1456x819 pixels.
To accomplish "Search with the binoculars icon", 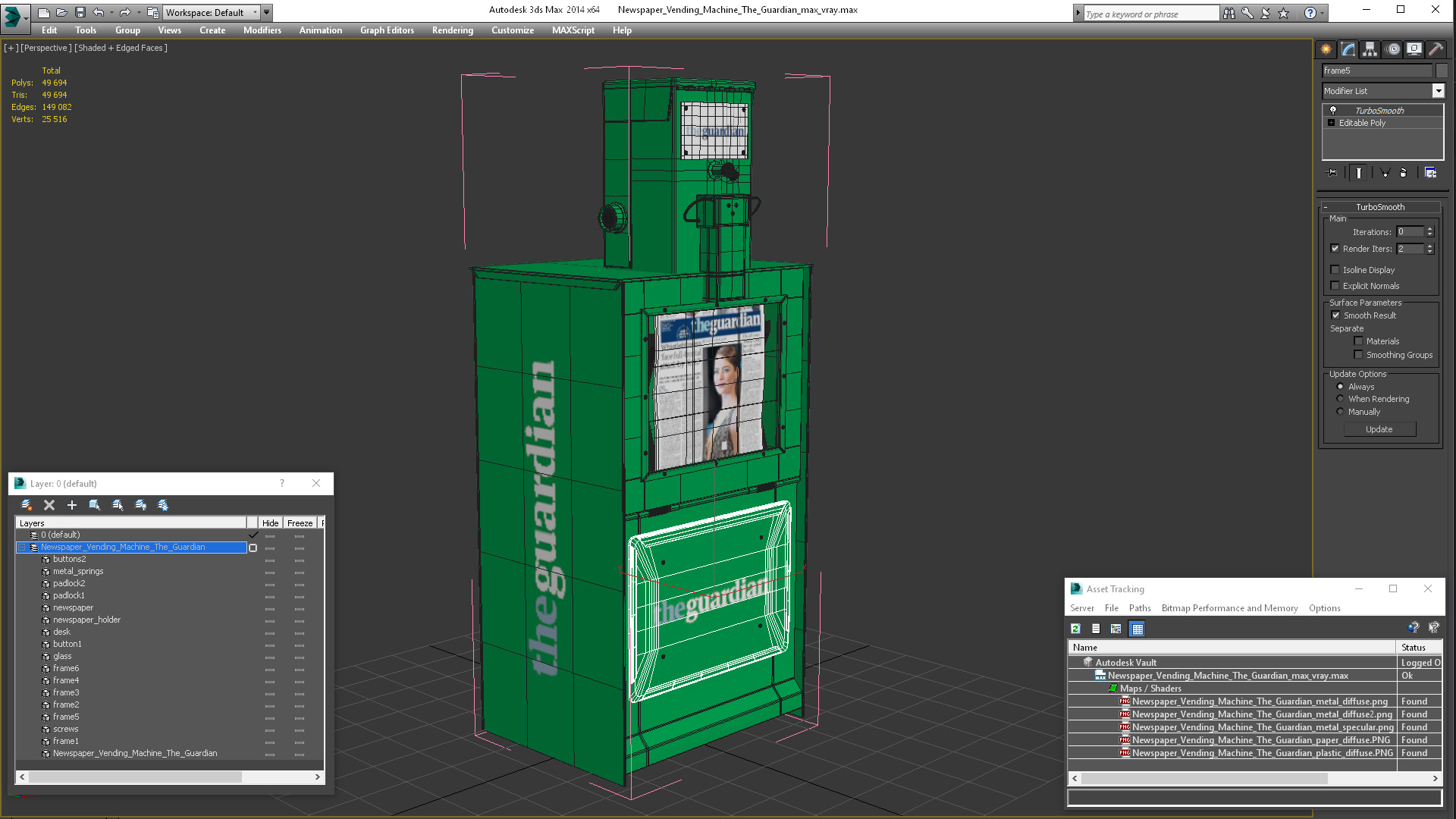I will 1228,13.
